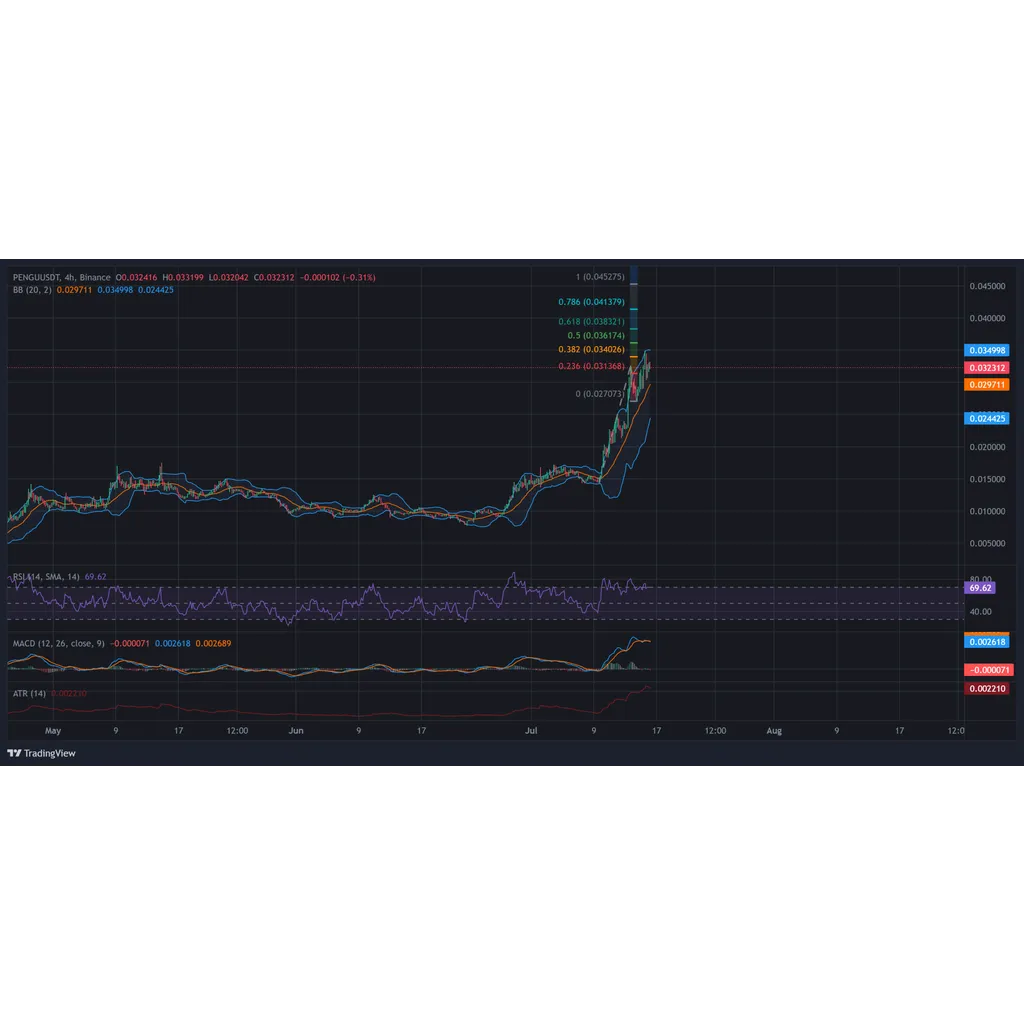Click the red −0.000071 MACD axis tag
Image resolution: width=1024 pixels, height=1024 pixels.
(989, 670)
